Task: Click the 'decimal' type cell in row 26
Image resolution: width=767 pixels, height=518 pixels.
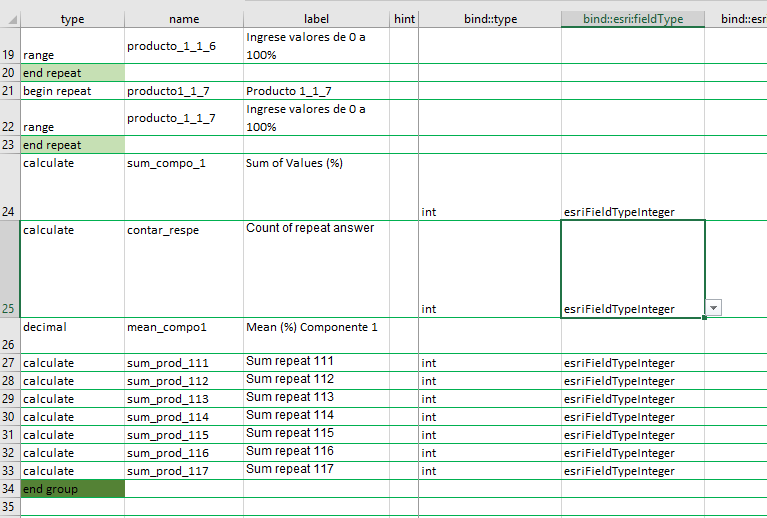Action: click(x=72, y=336)
